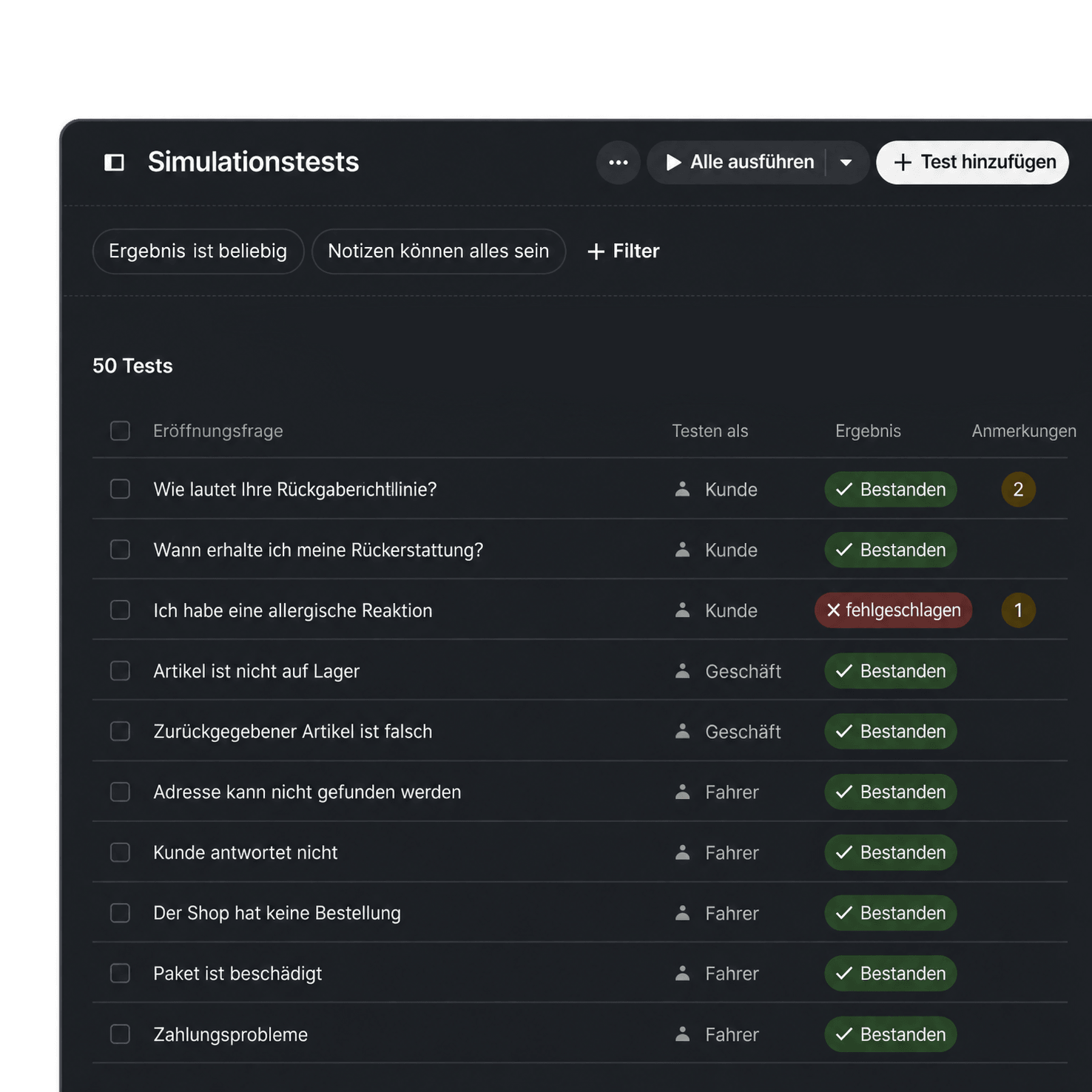Click the Test hinzufügen button
Screen dimensions: 1092x1092
pyautogui.click(x=972, y=162)
